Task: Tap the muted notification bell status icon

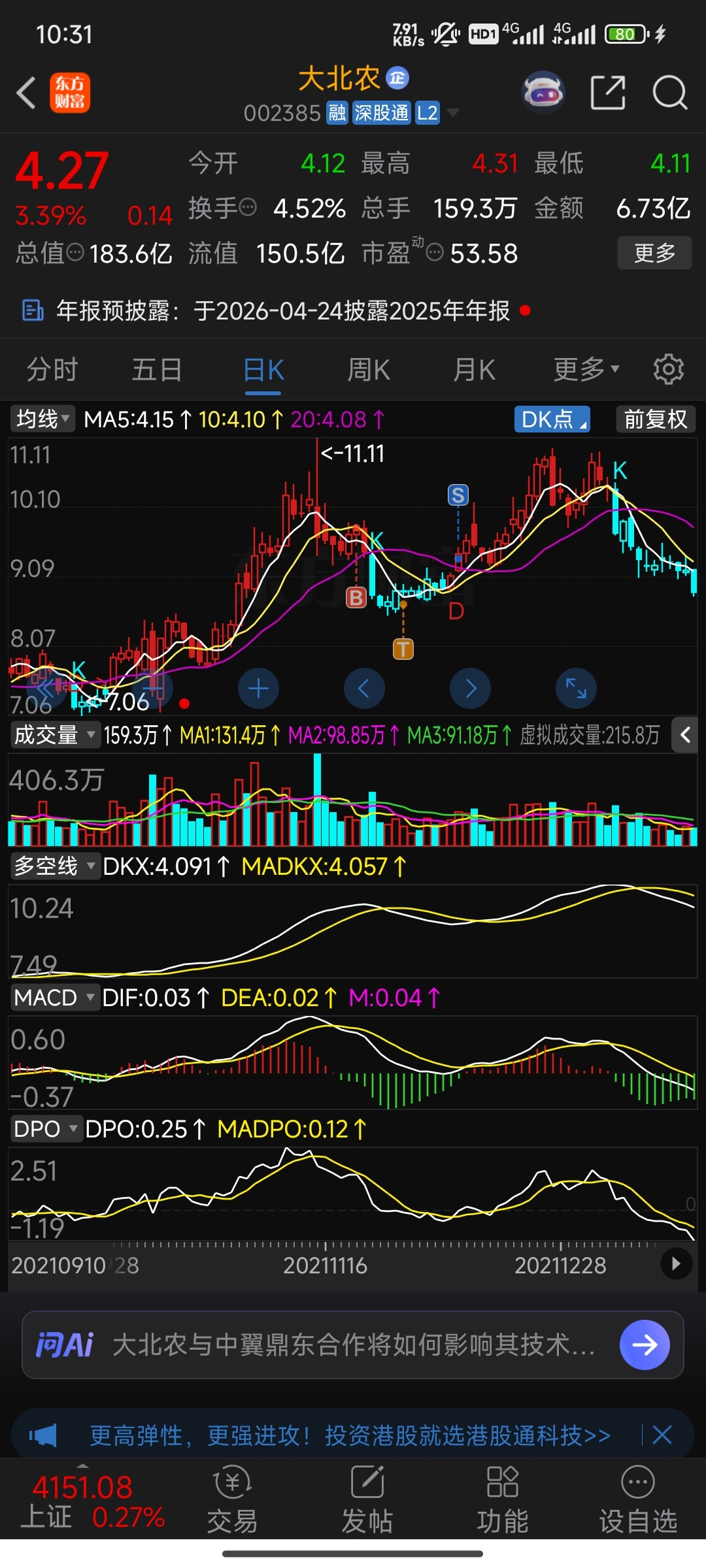Action: (x=446, y=34)
